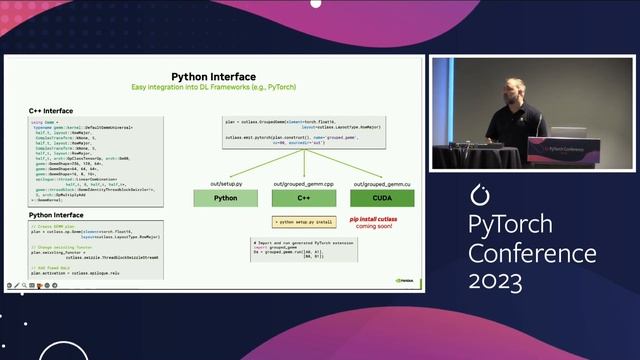Open the more options ellipsis in slideshow toolbar
Viewport: 640px width, 360px height.
click(47, 285)
